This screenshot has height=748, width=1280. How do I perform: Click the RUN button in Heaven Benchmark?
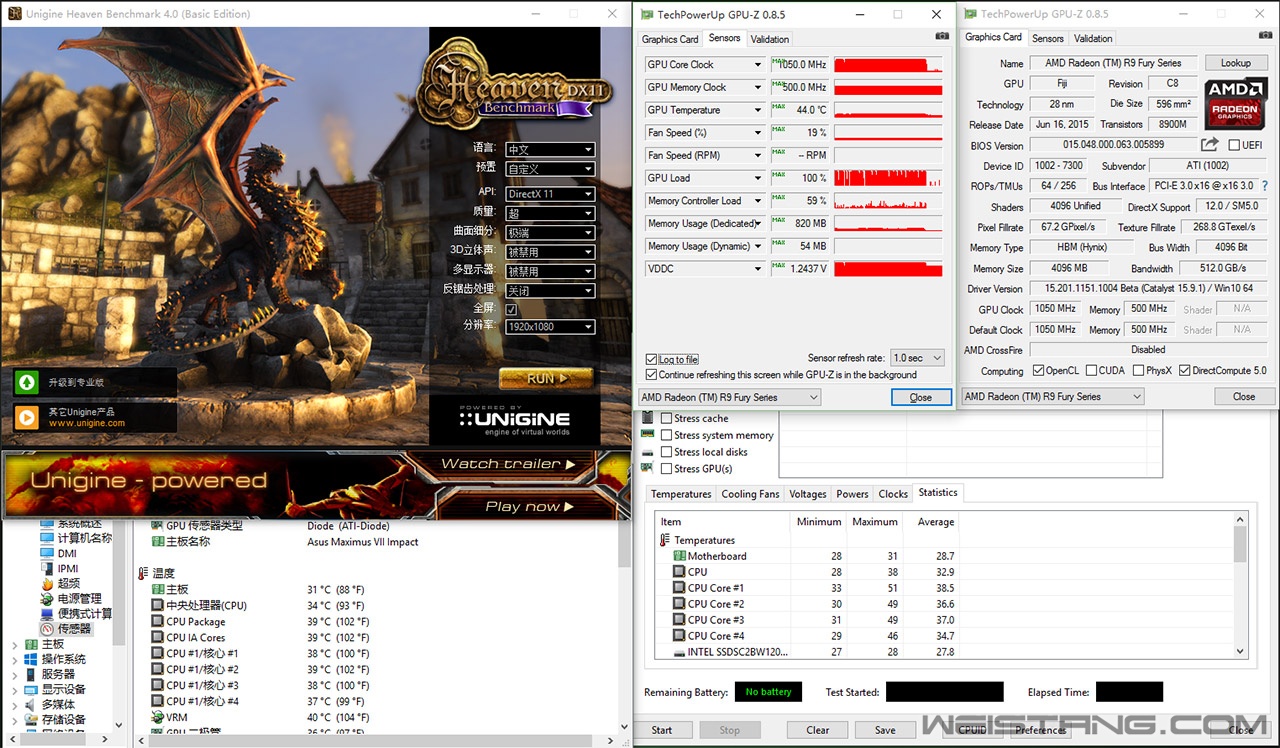(546, 378)
